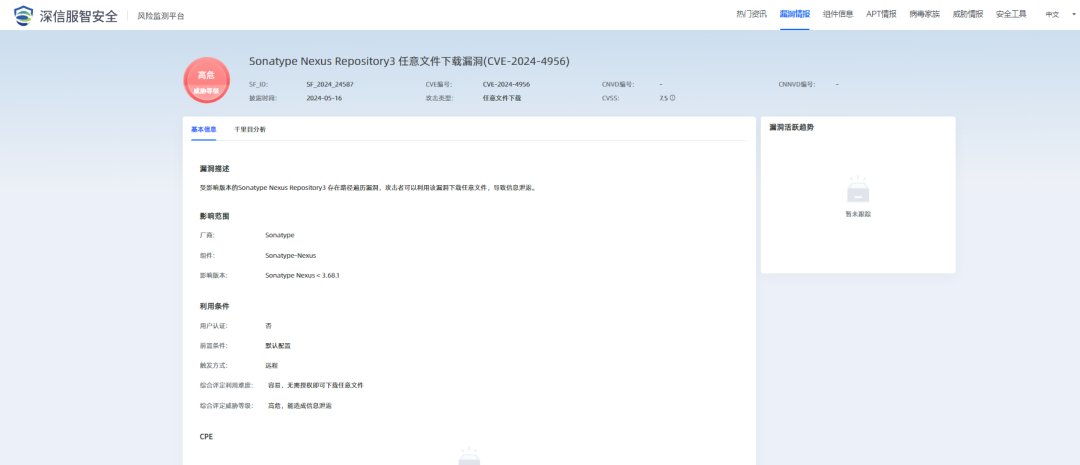
Task: Open 威胁情报 in the top navigation
Action: 968,14
